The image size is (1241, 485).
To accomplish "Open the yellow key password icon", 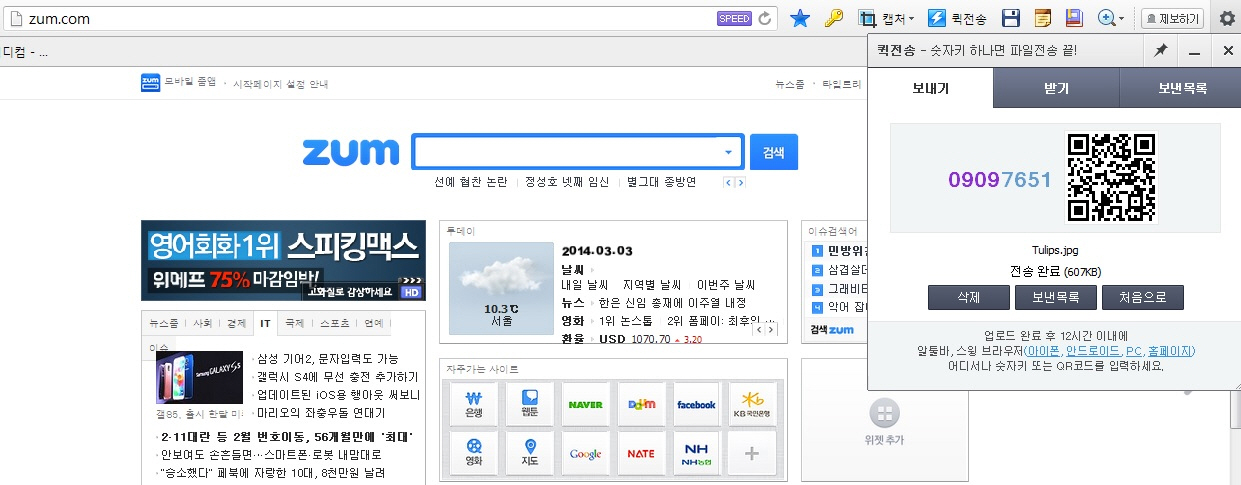I will 832,18.
